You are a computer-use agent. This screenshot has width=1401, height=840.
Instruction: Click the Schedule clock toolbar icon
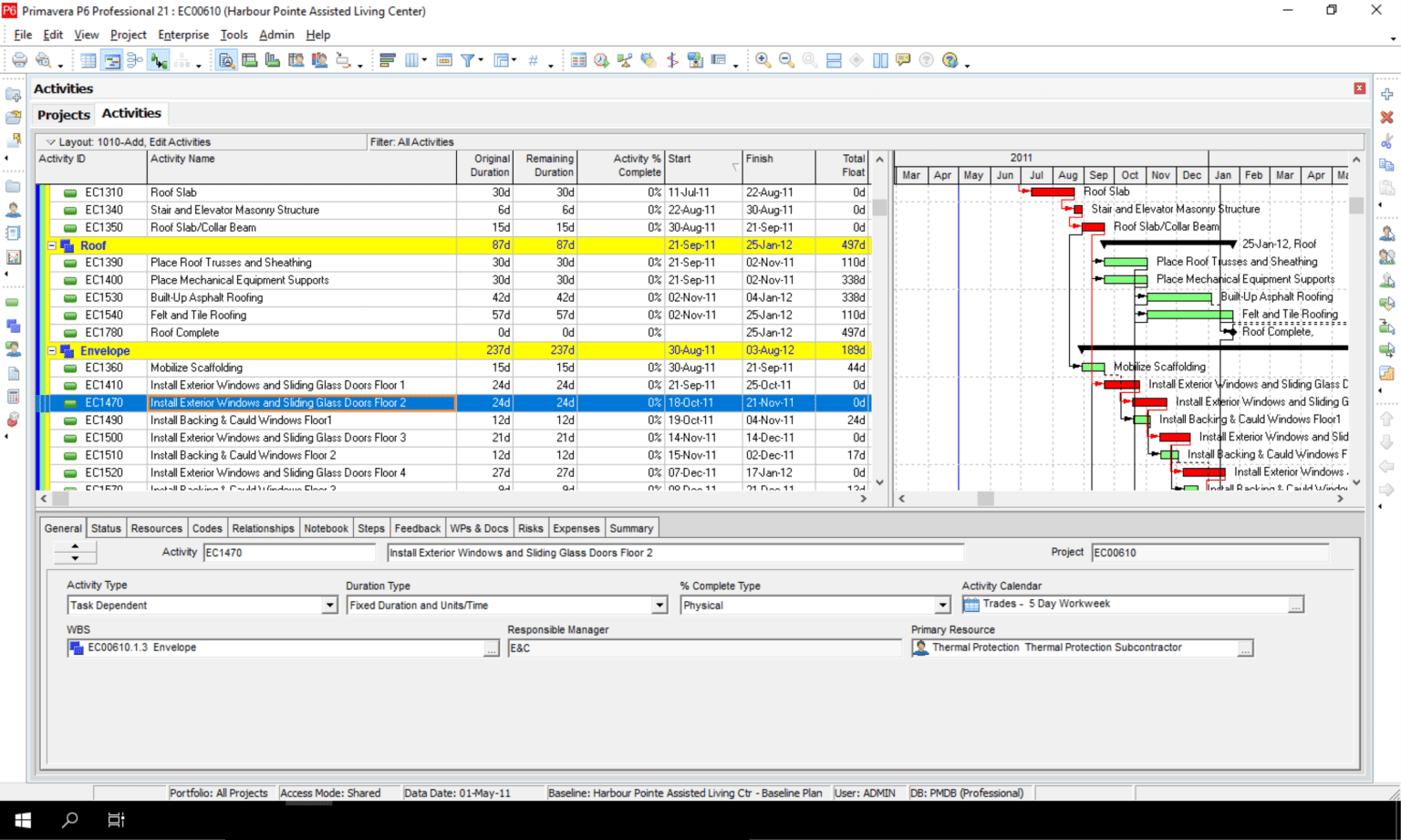click(601, 60)
